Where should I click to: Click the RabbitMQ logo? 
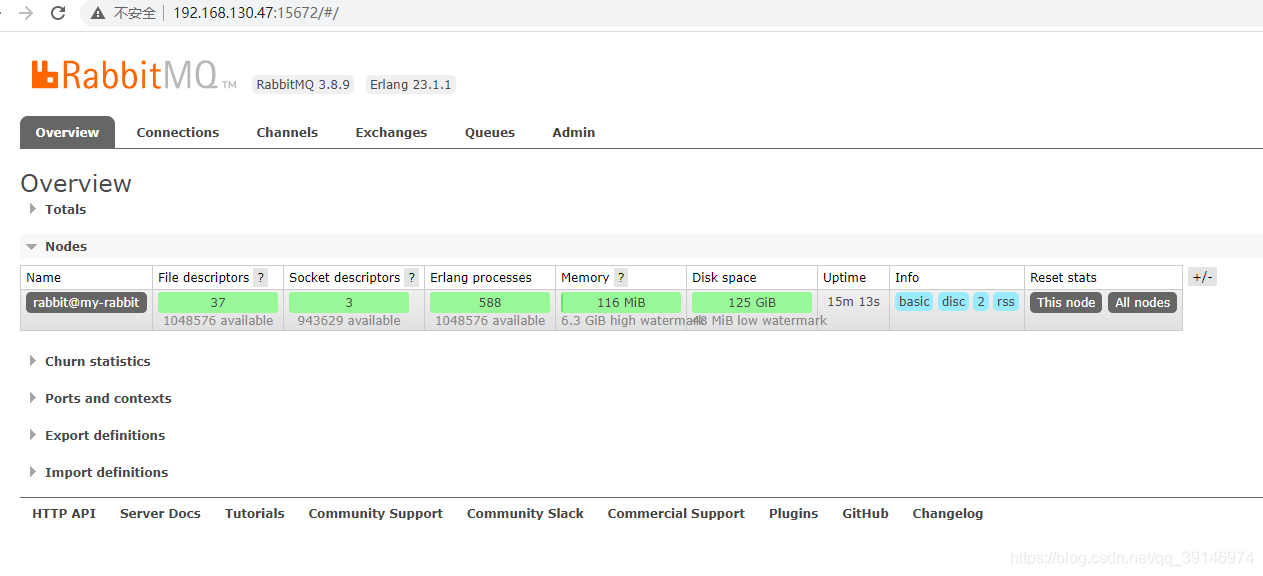(x=133, y=76)
